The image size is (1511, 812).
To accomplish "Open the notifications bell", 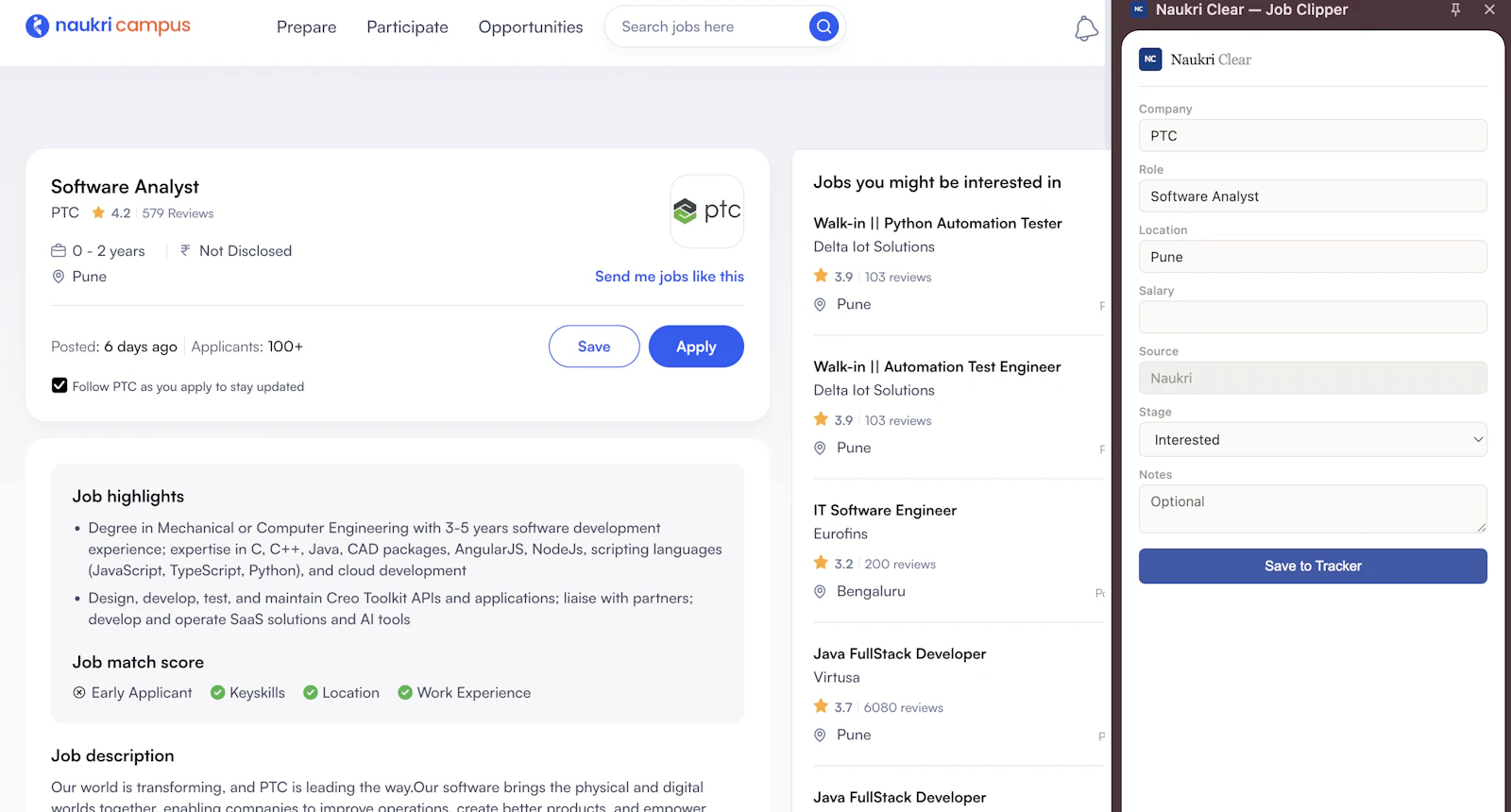I will pos(1086,28).
